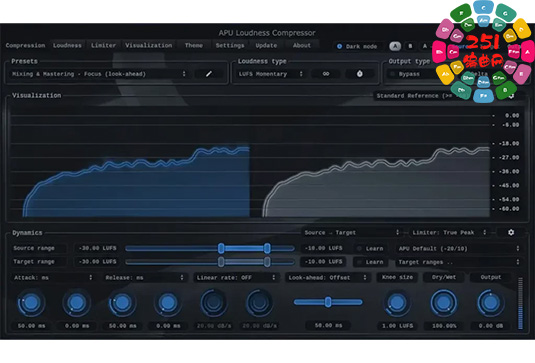This screenshot has width=535, height=363.
Task: Click the Output gain knob
Action: pyautogui.click(x=490, y=303)
